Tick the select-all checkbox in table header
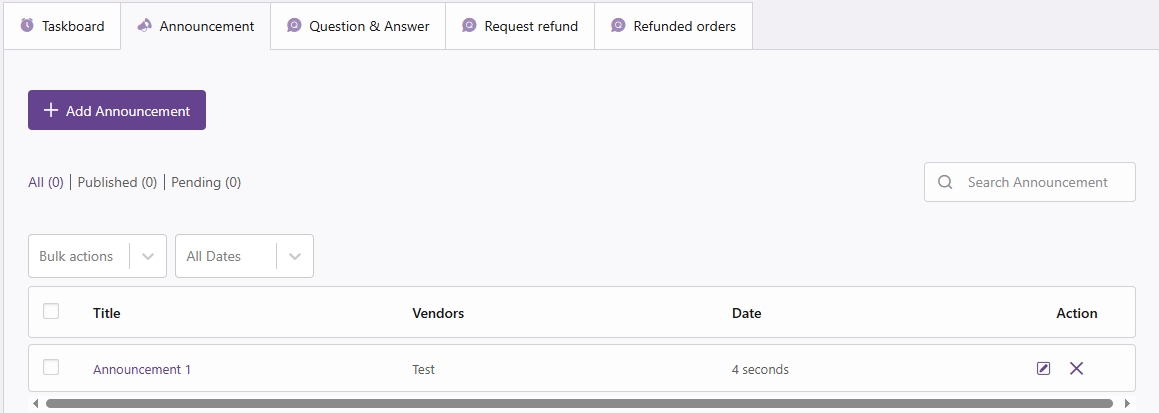This screenshot has width=1159, height=413. pyautogui.click(x=51, y=312)
